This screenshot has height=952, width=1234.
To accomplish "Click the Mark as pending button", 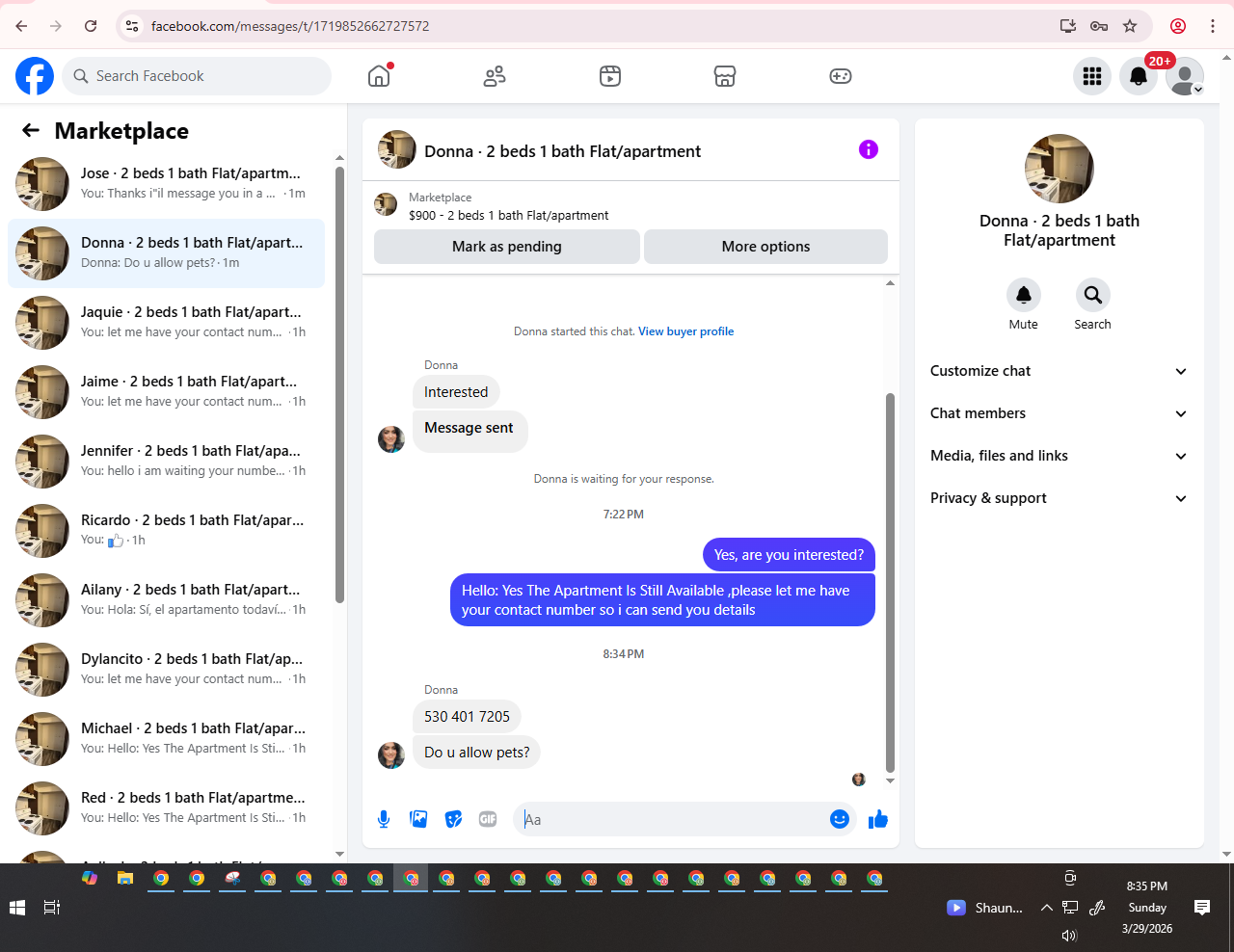I will (x=507, y=247).
